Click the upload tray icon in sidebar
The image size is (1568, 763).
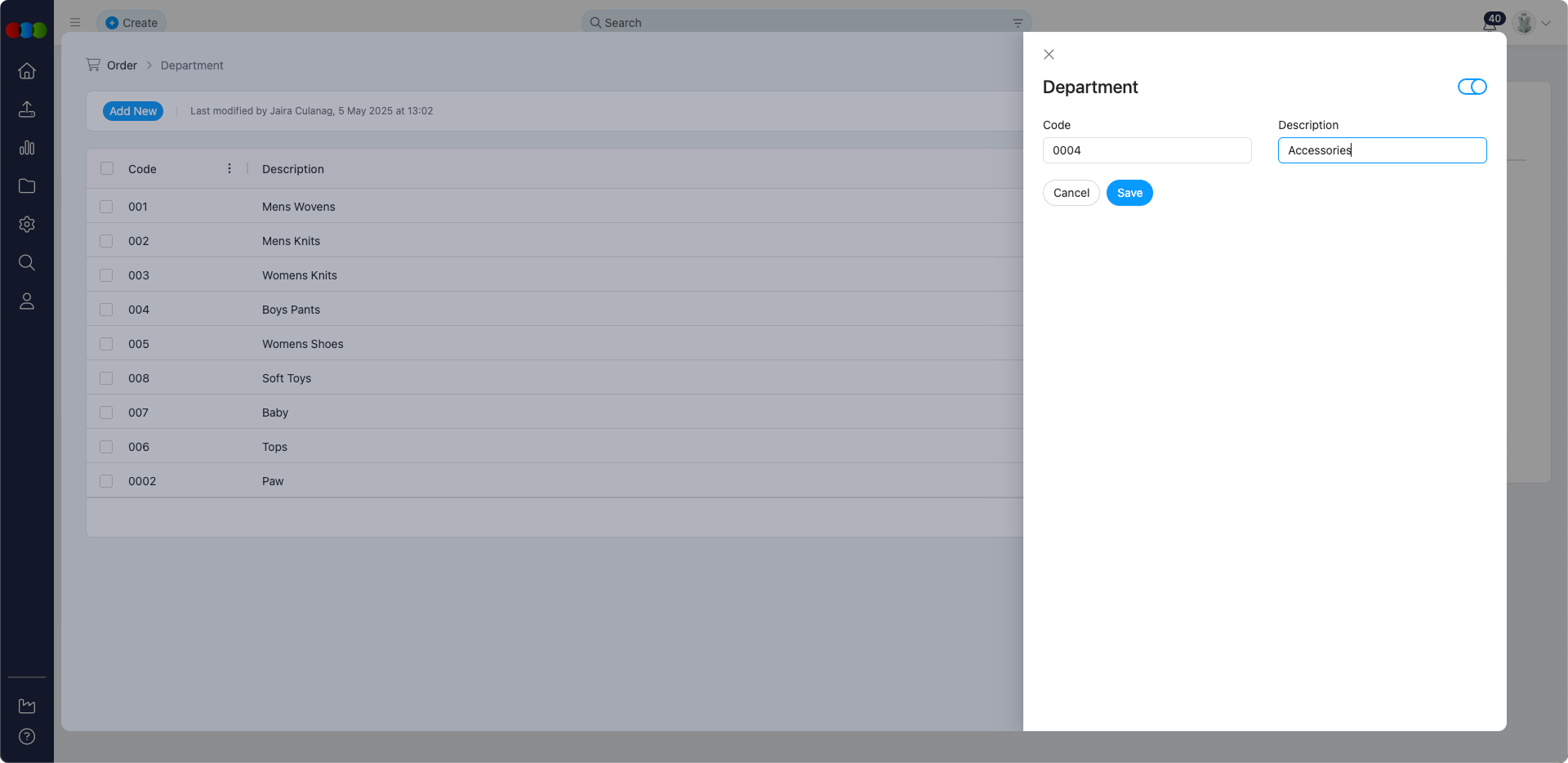(x=27, y=109)
